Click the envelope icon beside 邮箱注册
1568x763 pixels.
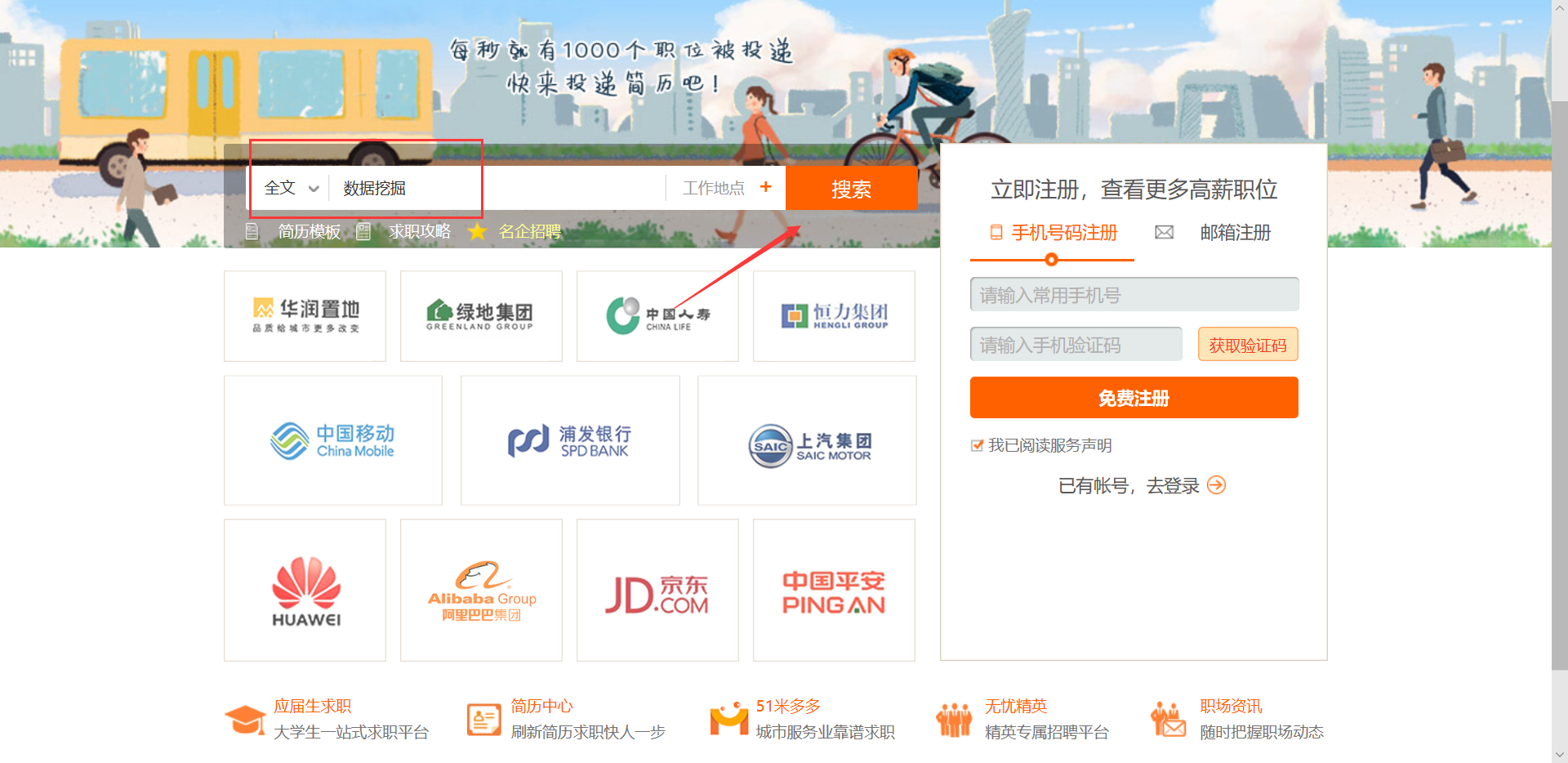pyautogui.click(x=1164, y=233)
